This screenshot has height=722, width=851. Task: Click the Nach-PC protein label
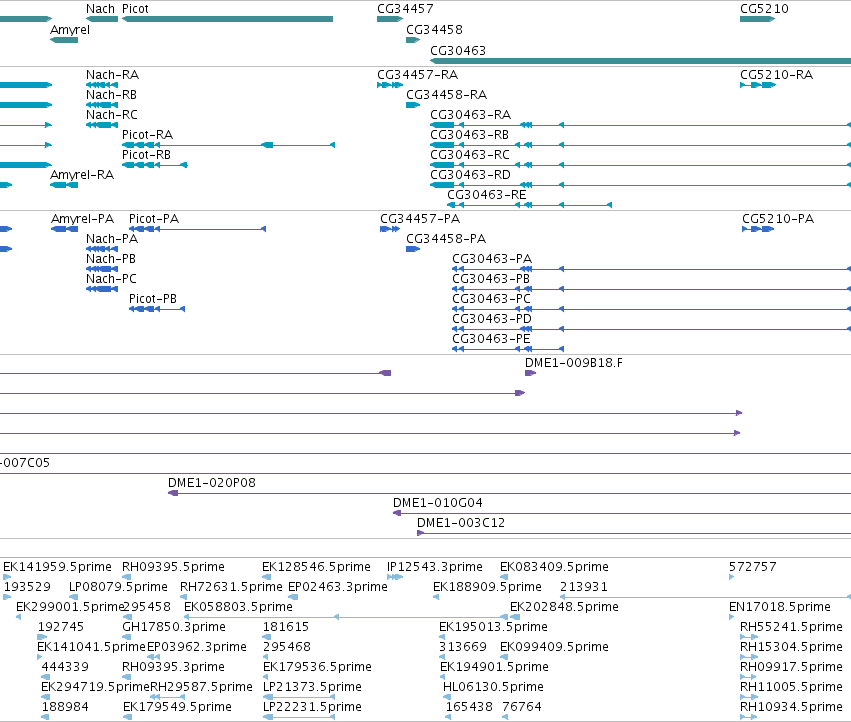tap(111, 279)
